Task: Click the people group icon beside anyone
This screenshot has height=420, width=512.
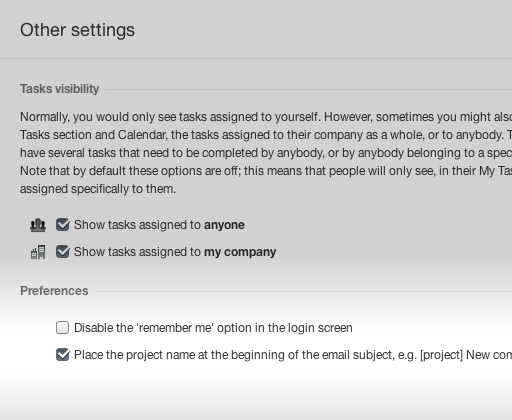Action: pos(38,225)
